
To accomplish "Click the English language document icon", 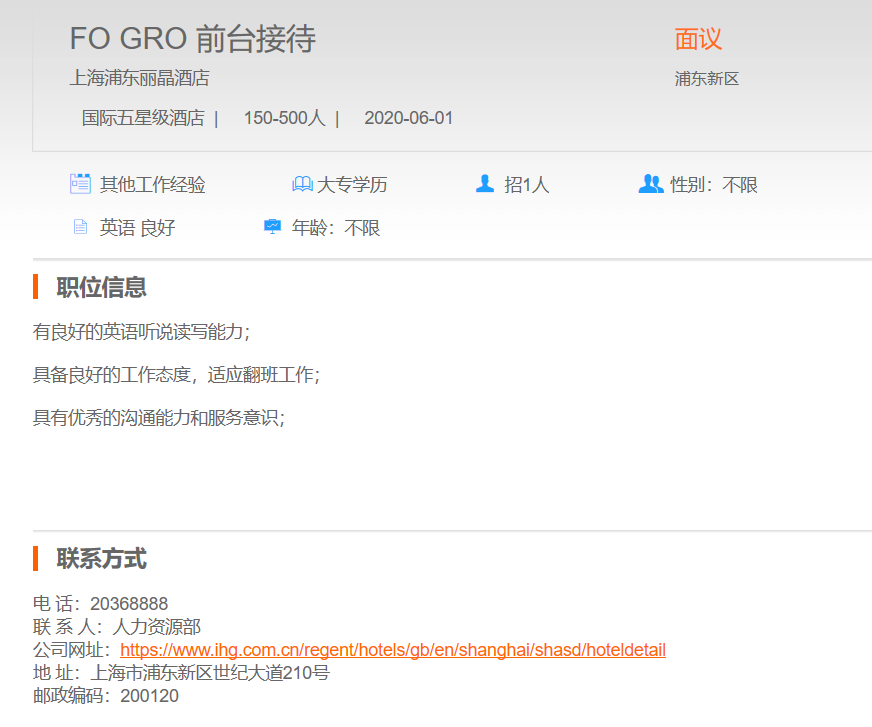I will (80, 228).
